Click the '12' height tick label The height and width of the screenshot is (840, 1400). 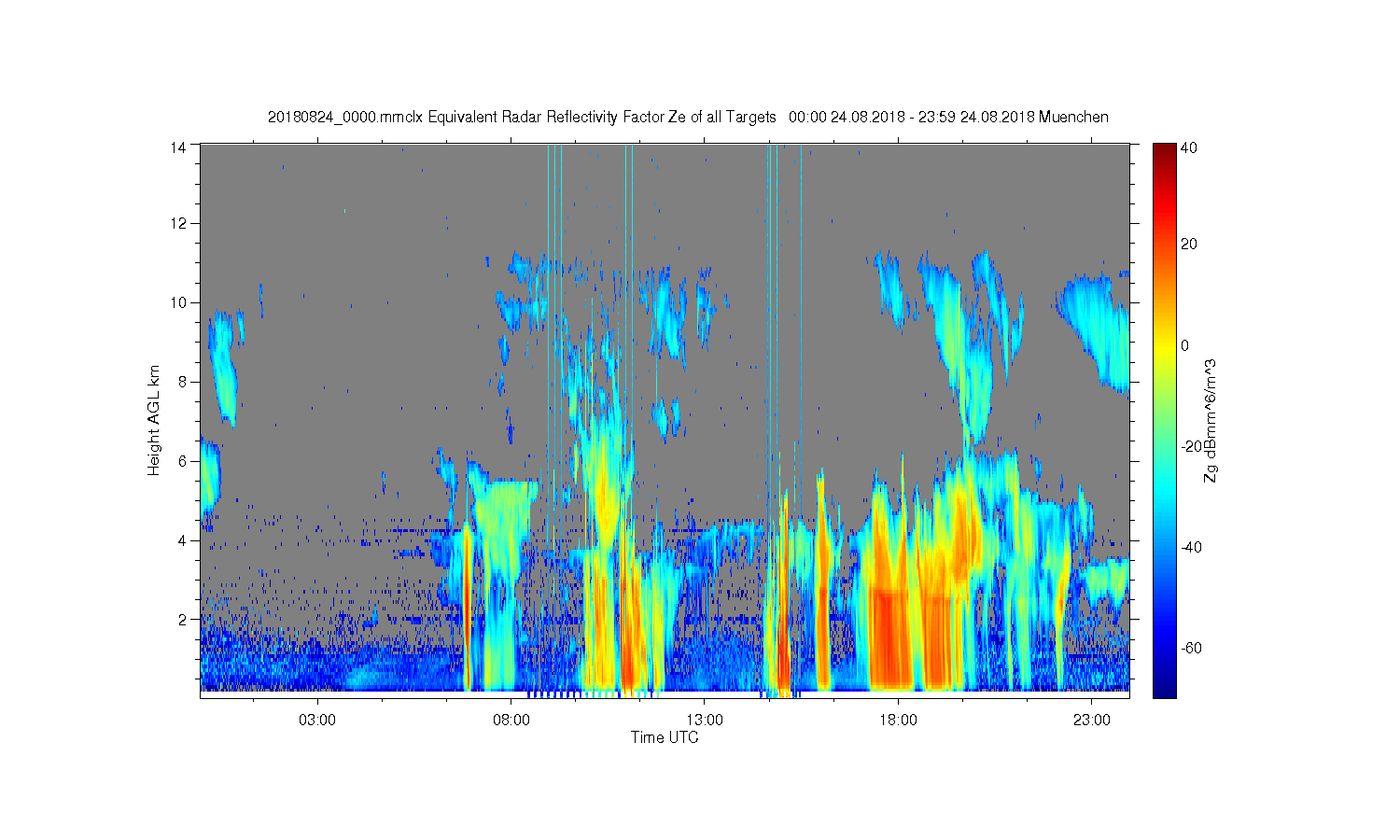tap(179, 223)
